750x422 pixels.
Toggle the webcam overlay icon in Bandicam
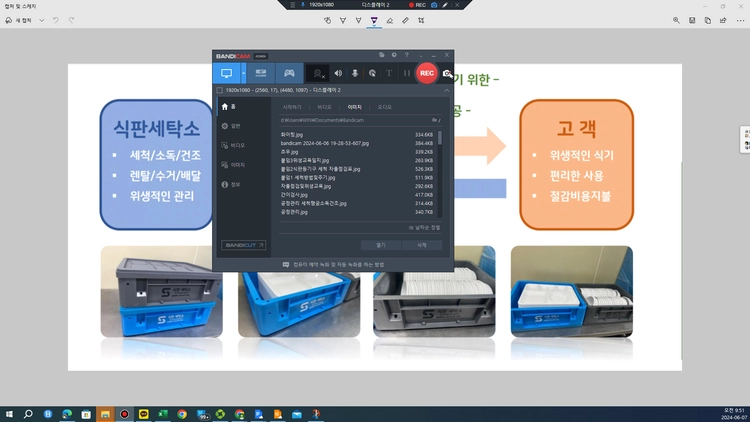tap(318, 73)
